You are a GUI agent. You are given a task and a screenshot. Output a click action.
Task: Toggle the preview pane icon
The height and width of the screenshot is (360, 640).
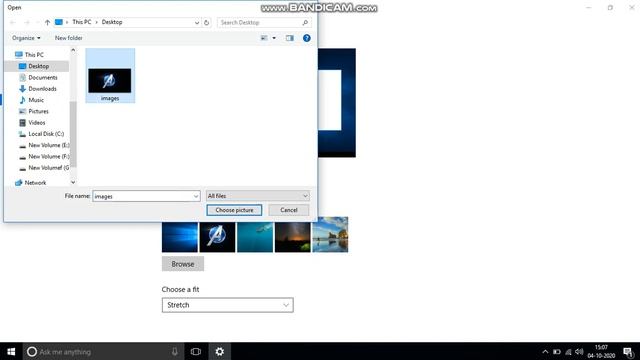point(289,38)
